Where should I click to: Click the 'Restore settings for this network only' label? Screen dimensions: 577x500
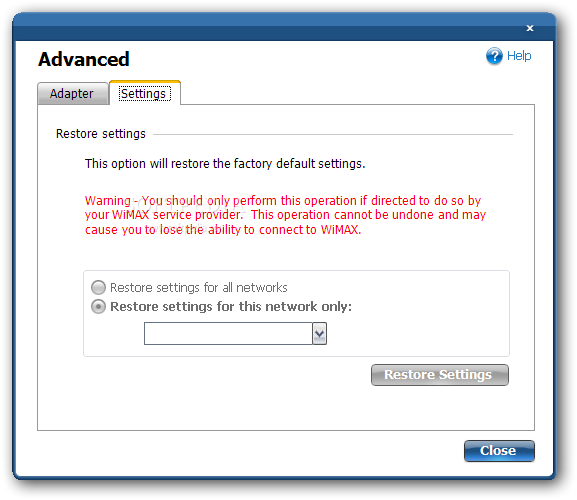point(231,306)
